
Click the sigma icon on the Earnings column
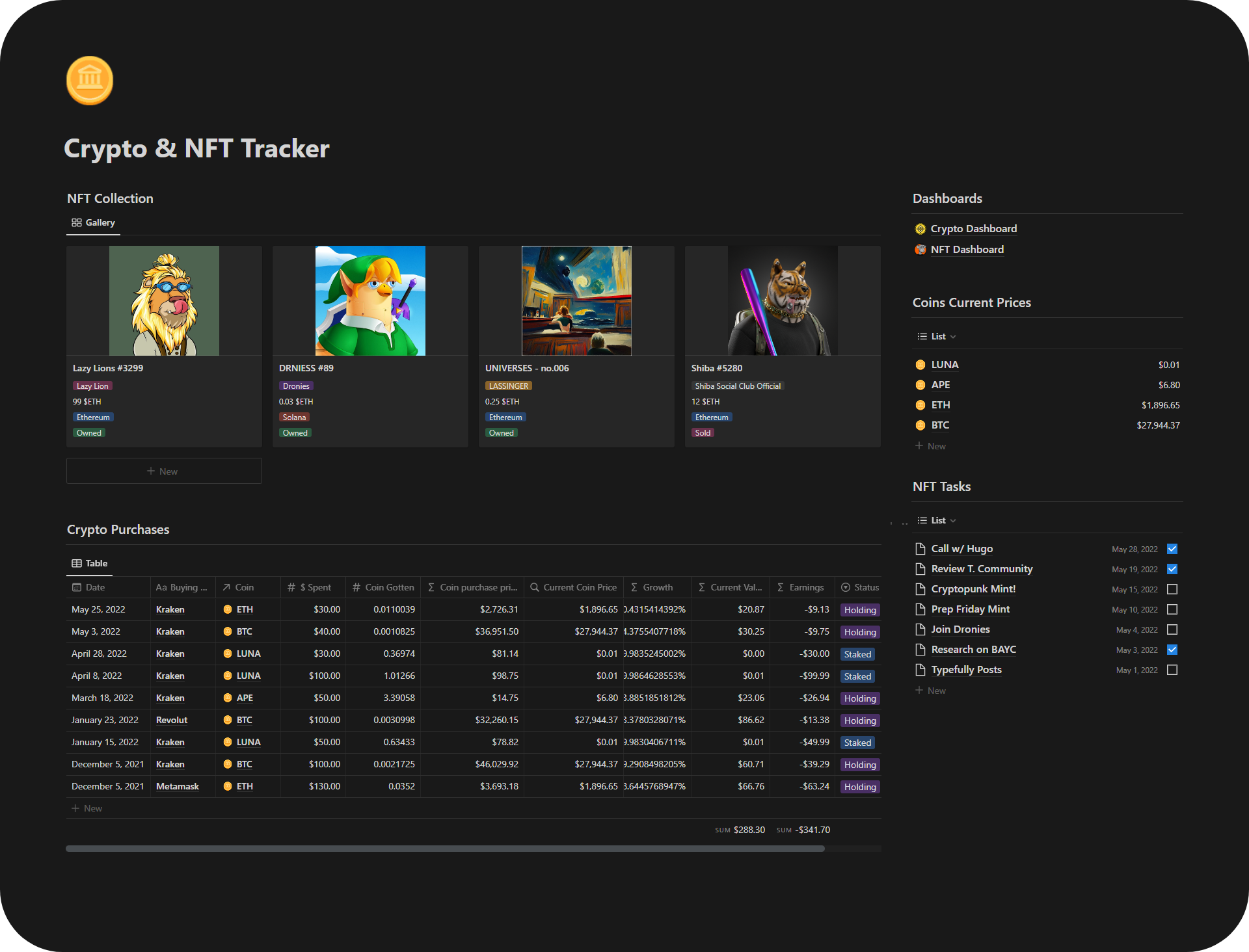(x=779, y=587)
